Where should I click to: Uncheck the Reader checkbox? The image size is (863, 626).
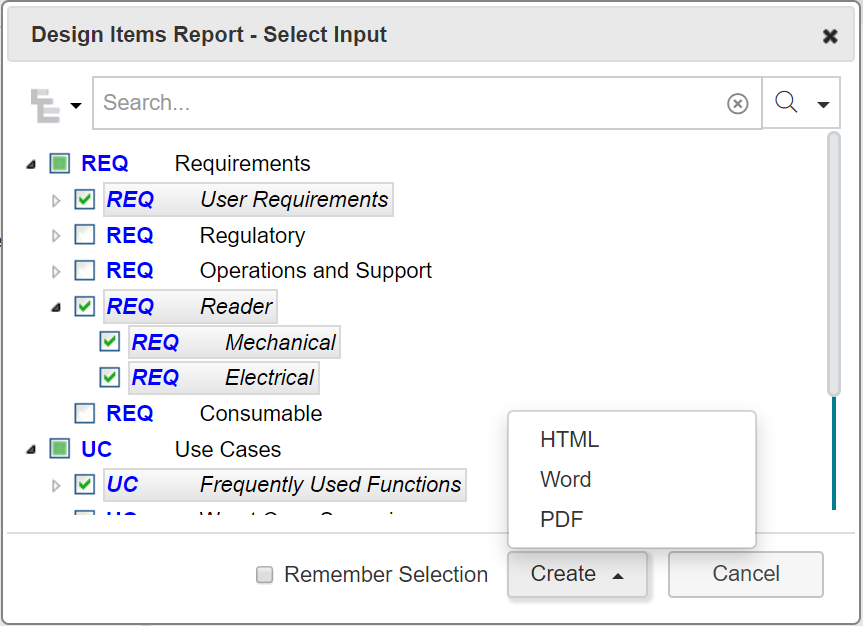point(85,306)
